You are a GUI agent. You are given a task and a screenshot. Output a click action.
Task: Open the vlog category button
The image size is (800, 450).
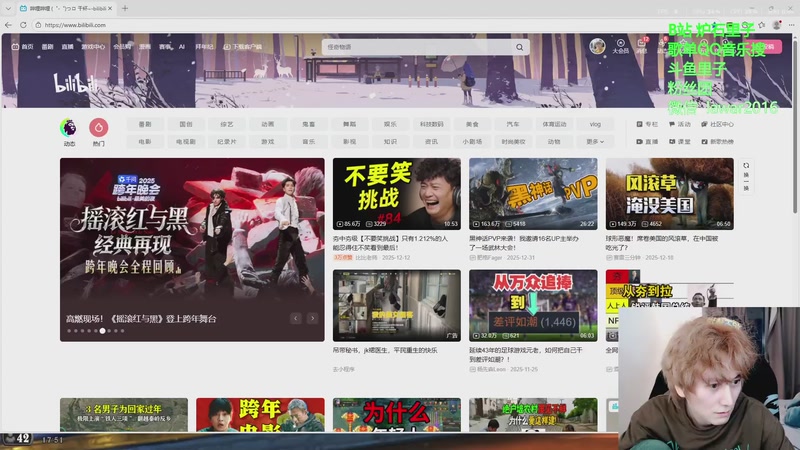tap(595, 124)
